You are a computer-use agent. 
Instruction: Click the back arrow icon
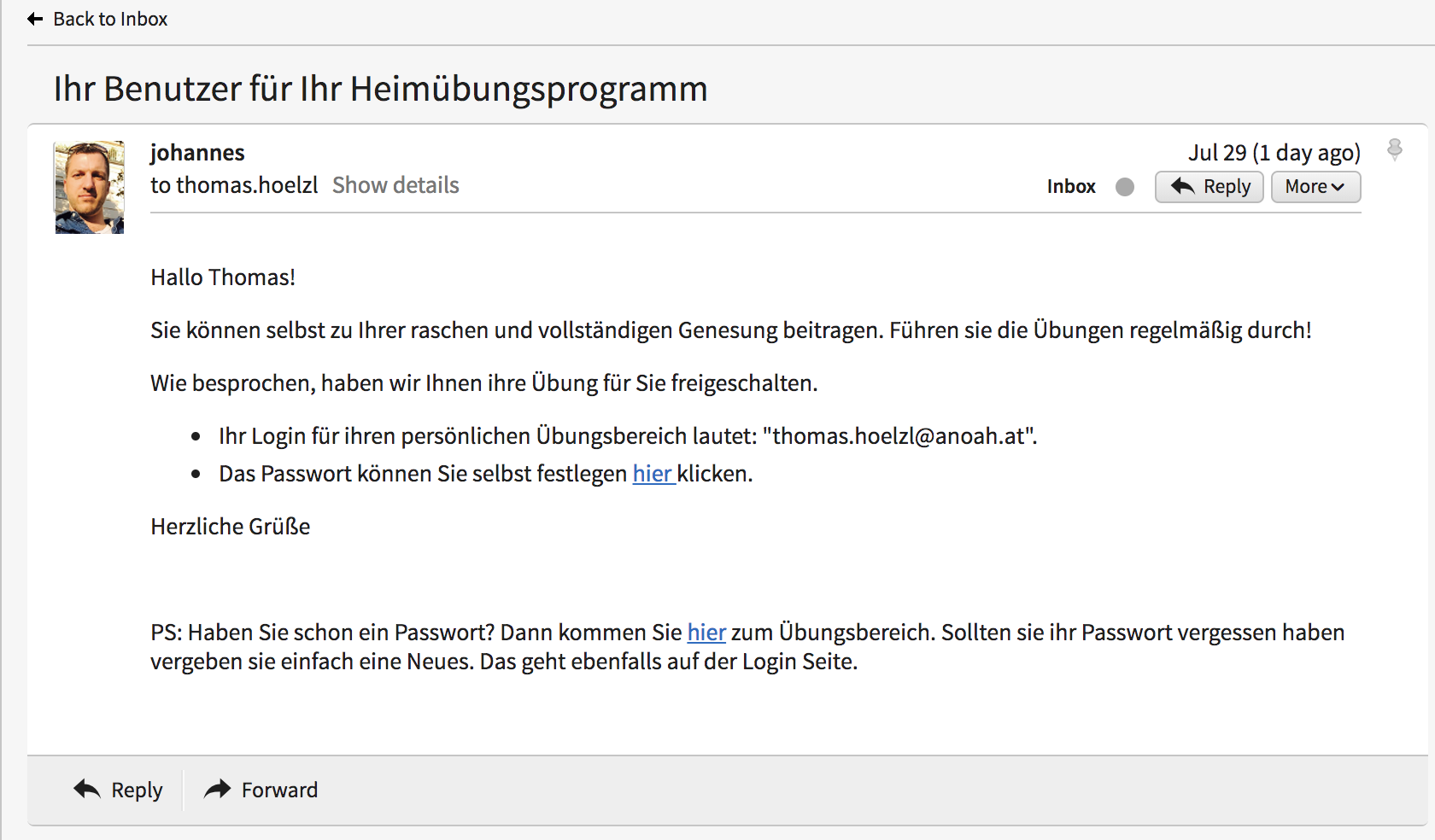35,19
